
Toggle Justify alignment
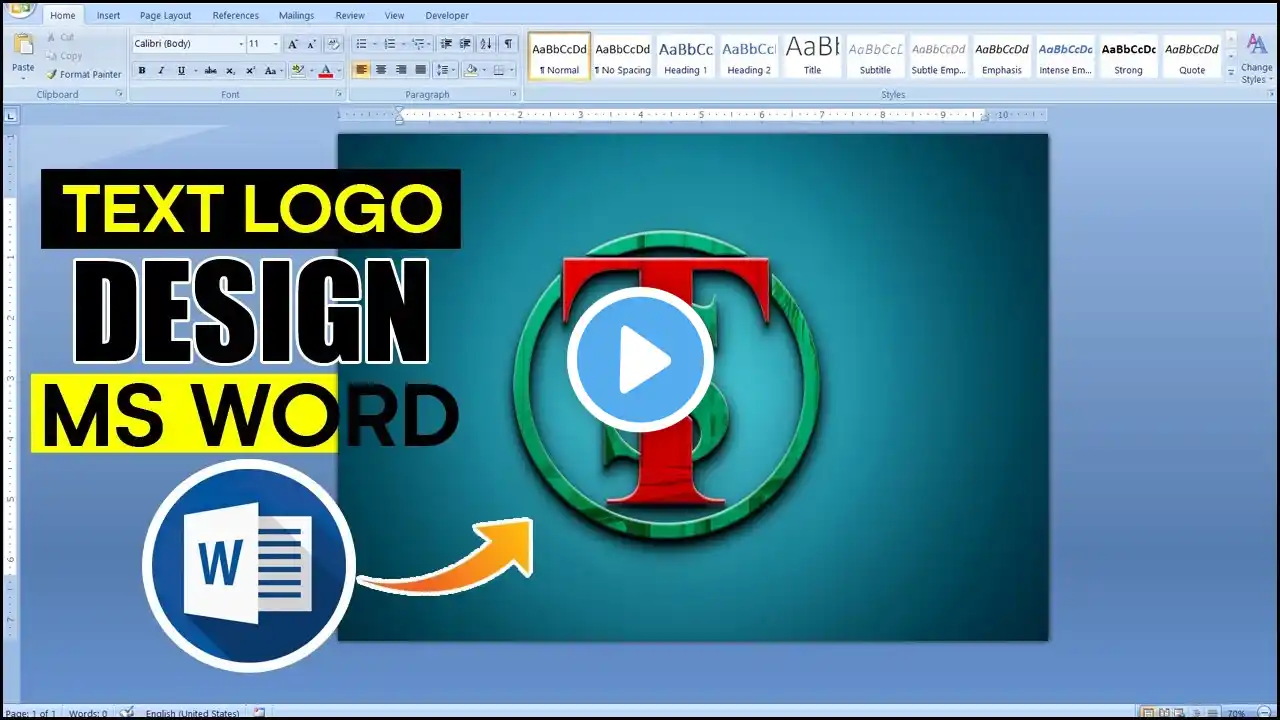click(421, 70)
